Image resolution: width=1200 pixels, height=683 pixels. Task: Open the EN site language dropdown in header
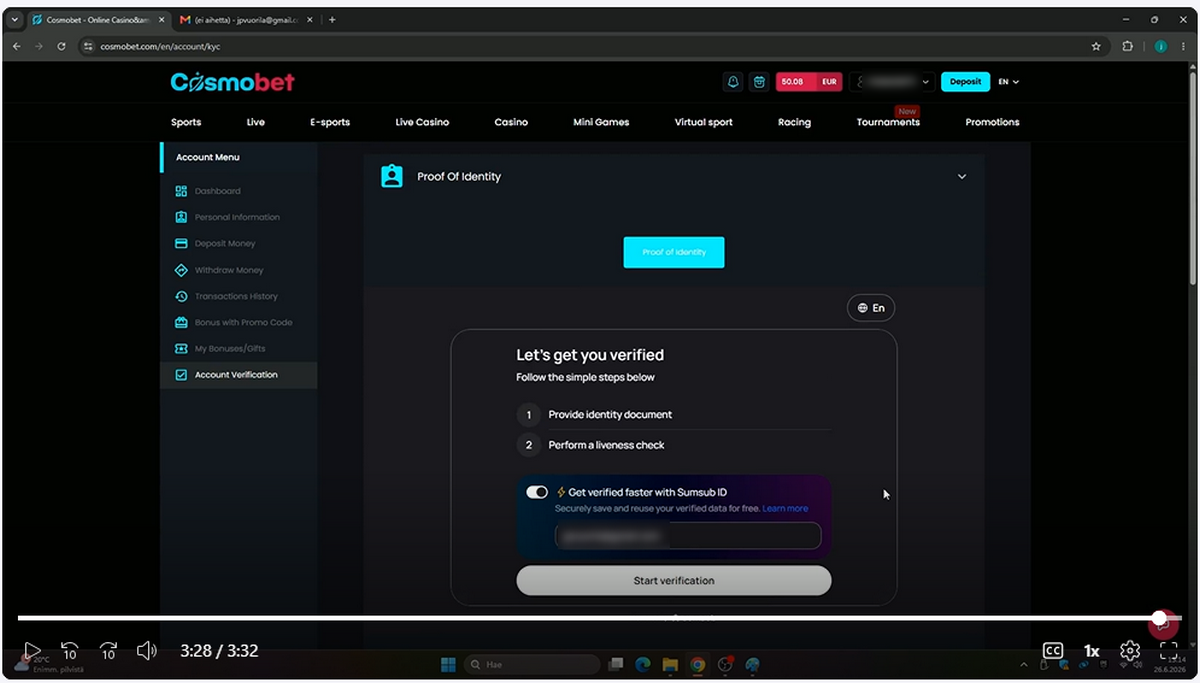pos(1009,82)
